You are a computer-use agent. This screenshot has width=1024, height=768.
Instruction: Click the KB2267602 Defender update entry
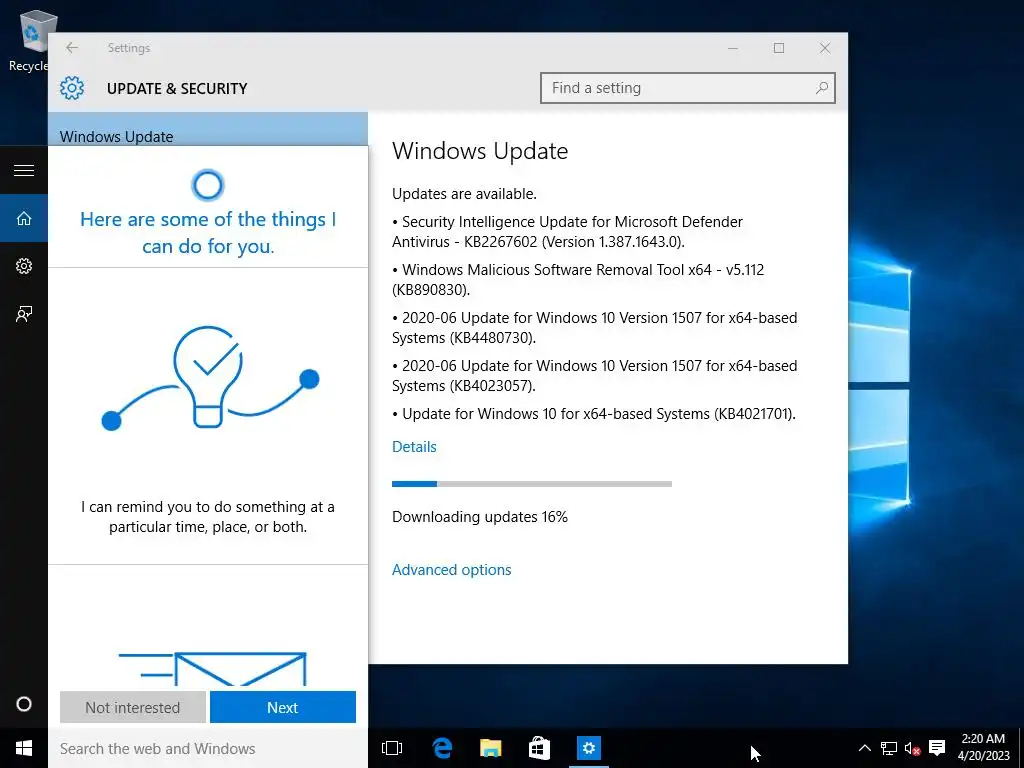[x=568, y=232]
